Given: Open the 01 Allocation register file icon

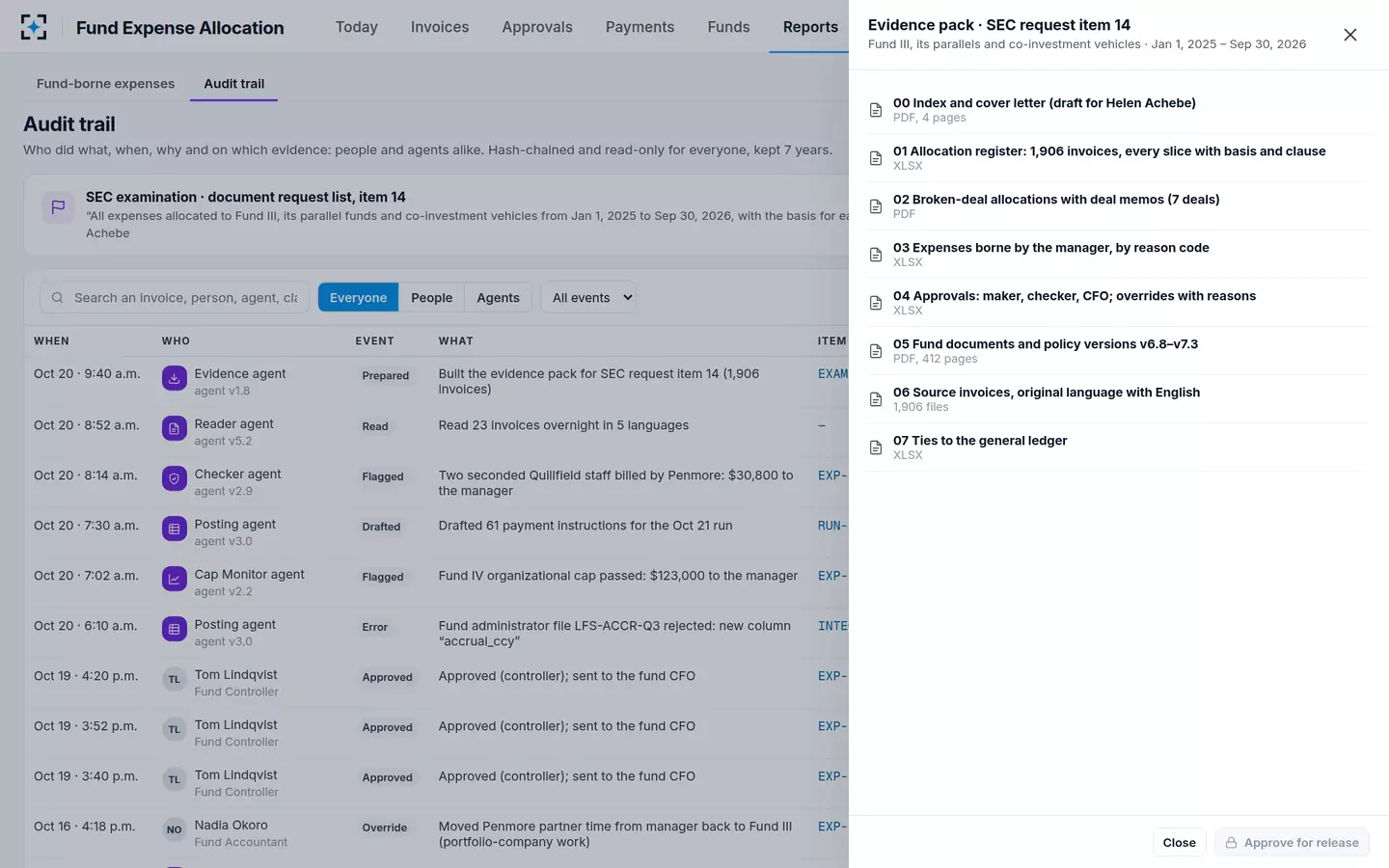Looking at the screenshot, I should click(x=876, y=158).
